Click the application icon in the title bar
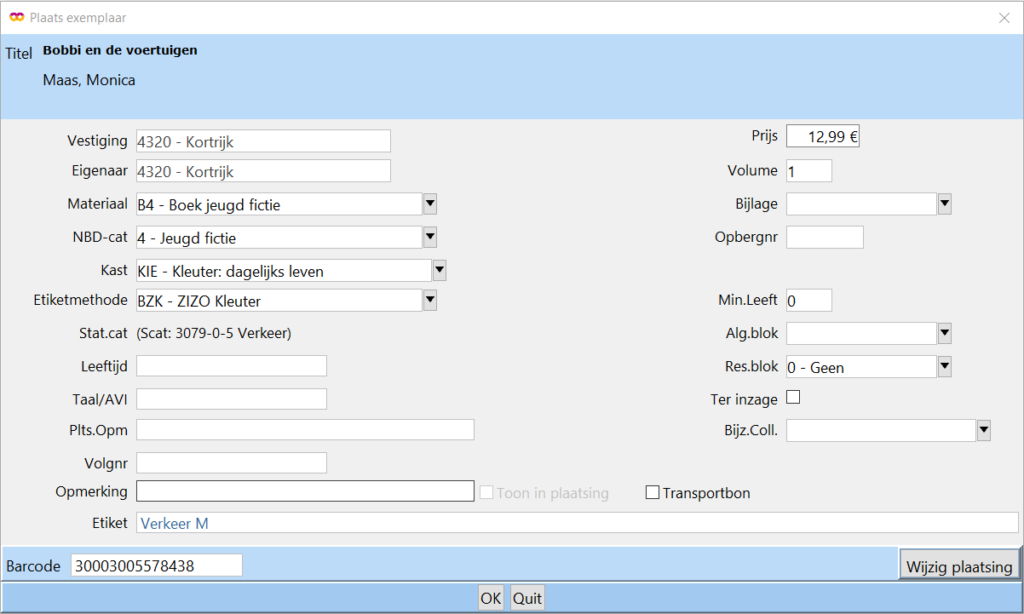This screenshot has height=614, width=1024. click(x=16, y=17)
